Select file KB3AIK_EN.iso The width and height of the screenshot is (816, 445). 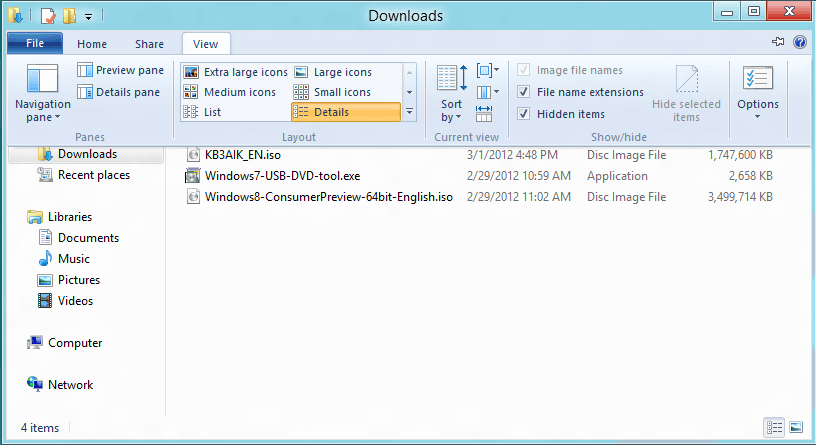tap(243, 155)
